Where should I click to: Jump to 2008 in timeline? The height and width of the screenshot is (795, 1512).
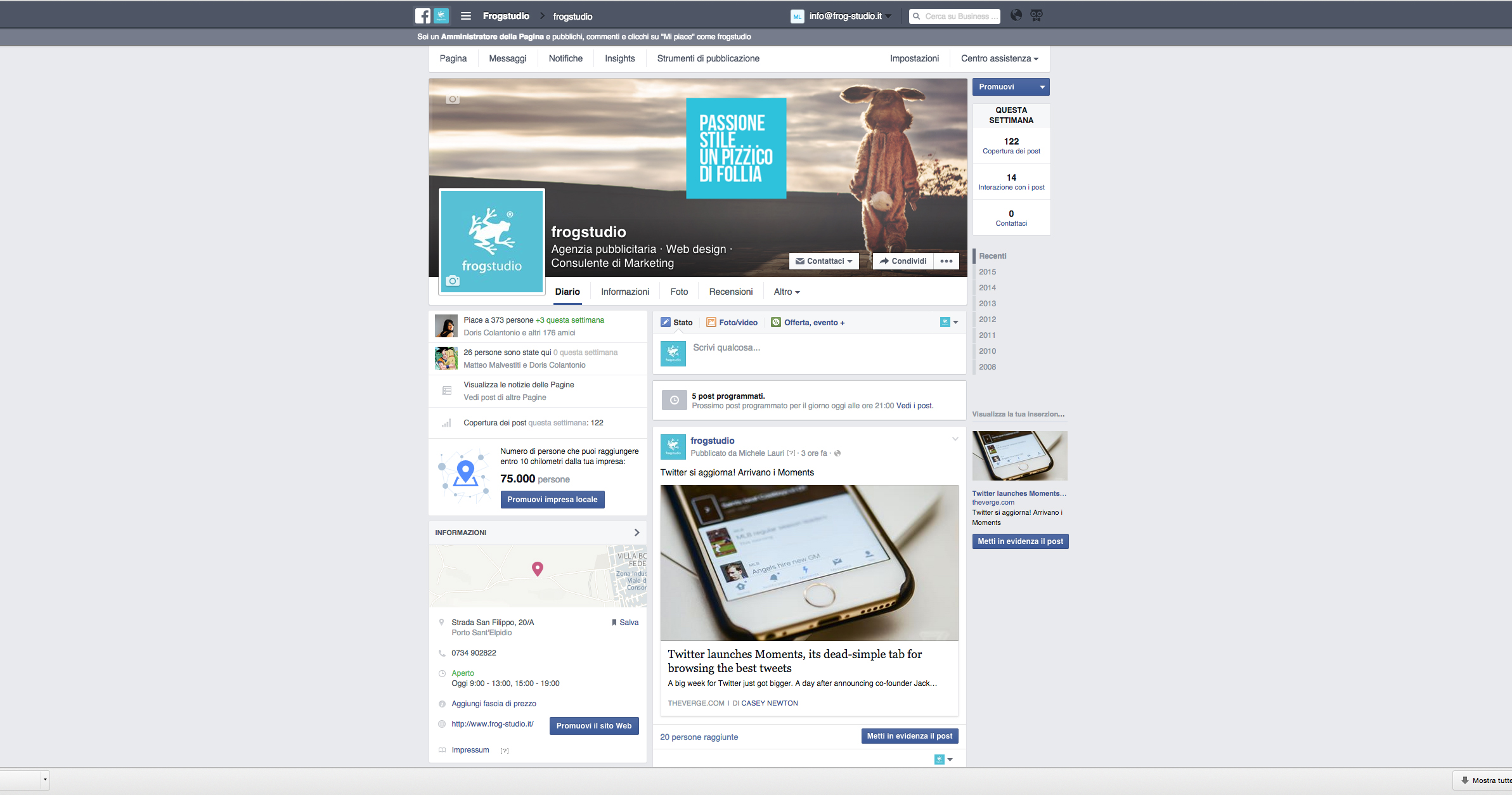(x=987, y=367)
